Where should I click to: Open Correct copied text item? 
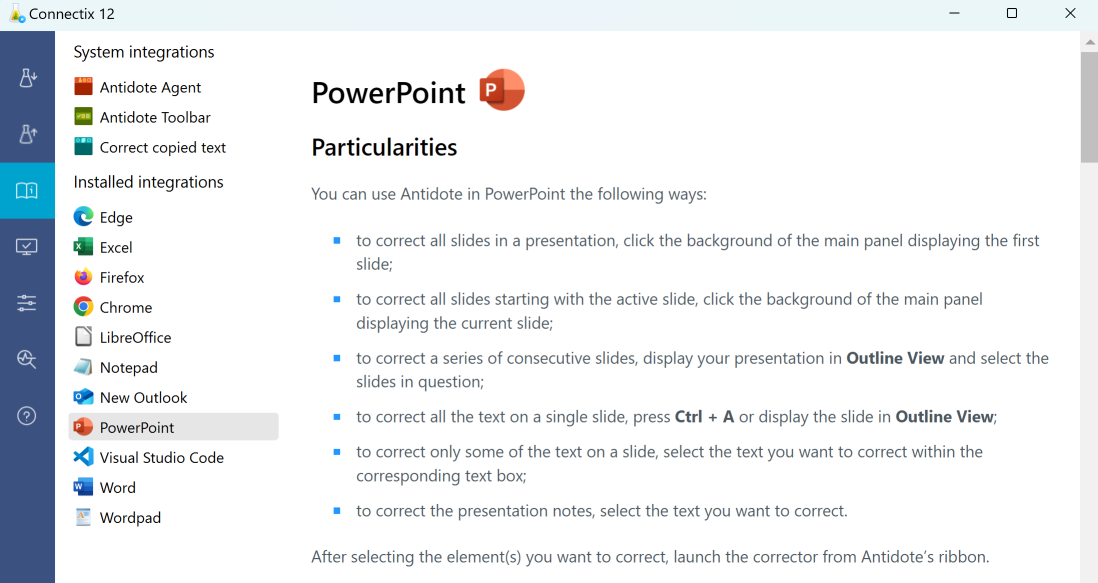[x=162, y=147]
